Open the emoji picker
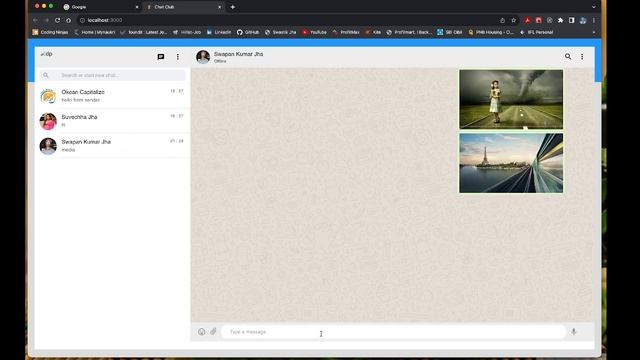Image resolution: width=640 pixels, height=360 pixels. 202,332
